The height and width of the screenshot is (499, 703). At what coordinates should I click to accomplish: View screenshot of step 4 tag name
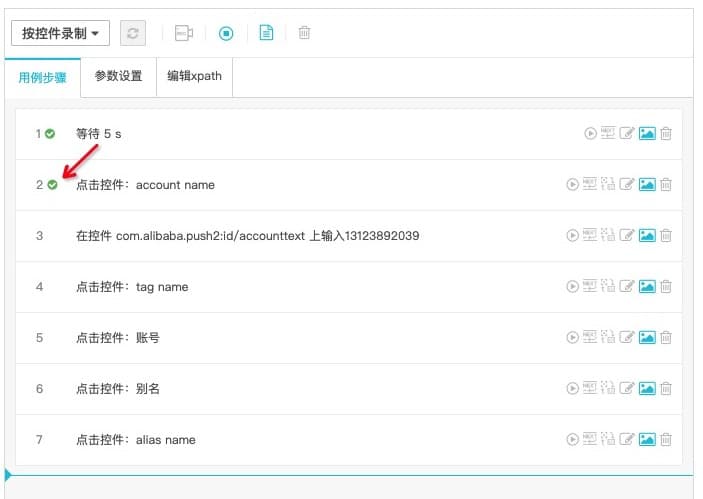click(x=647, y=286)
